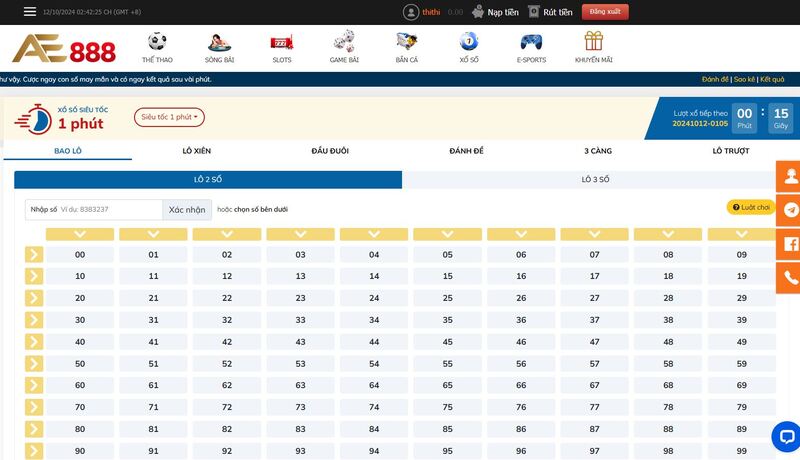Open the Sao kê statement link
800x460 pixels.
(744, 80)
